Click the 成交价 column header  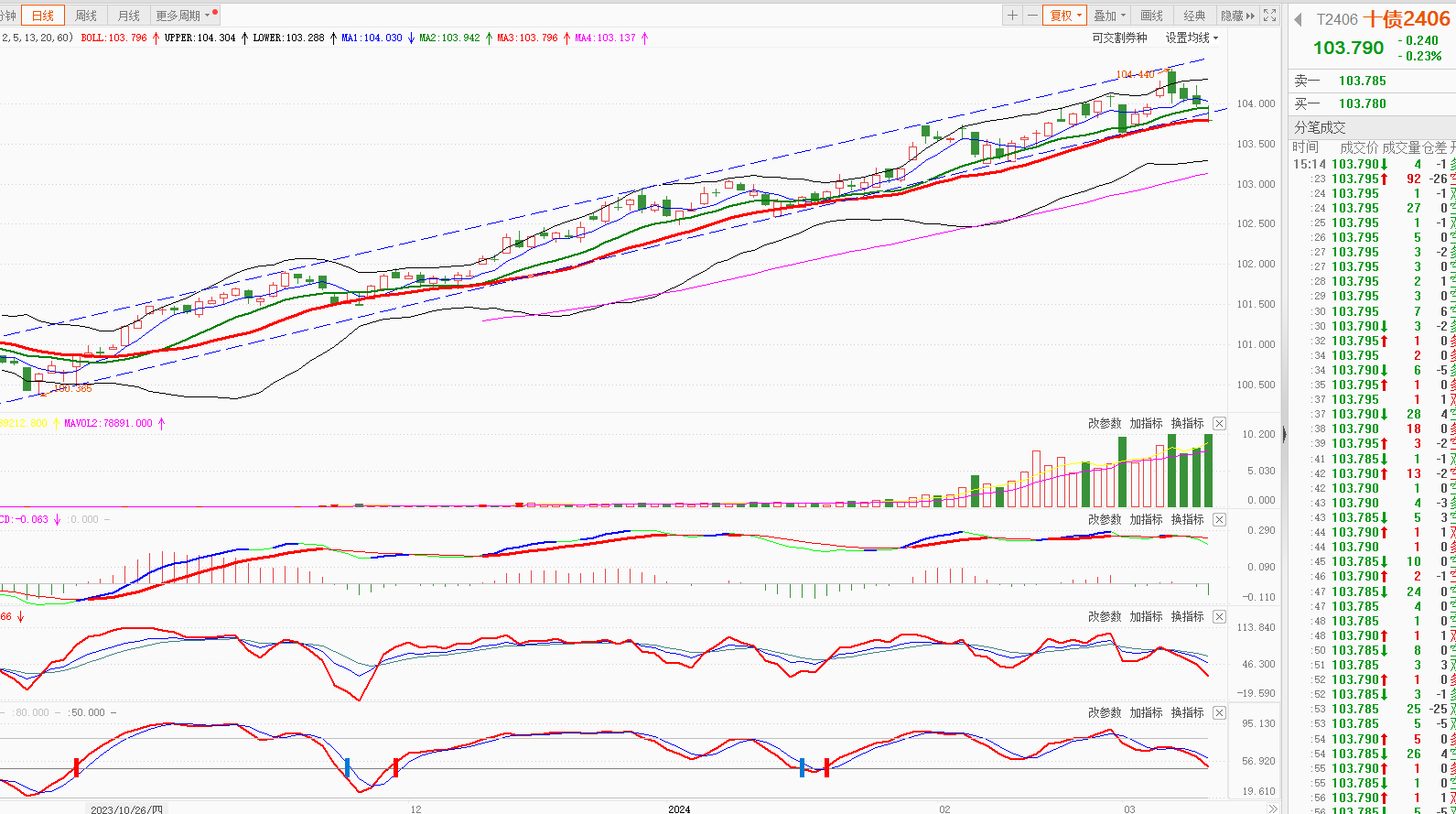[1359, 147]
